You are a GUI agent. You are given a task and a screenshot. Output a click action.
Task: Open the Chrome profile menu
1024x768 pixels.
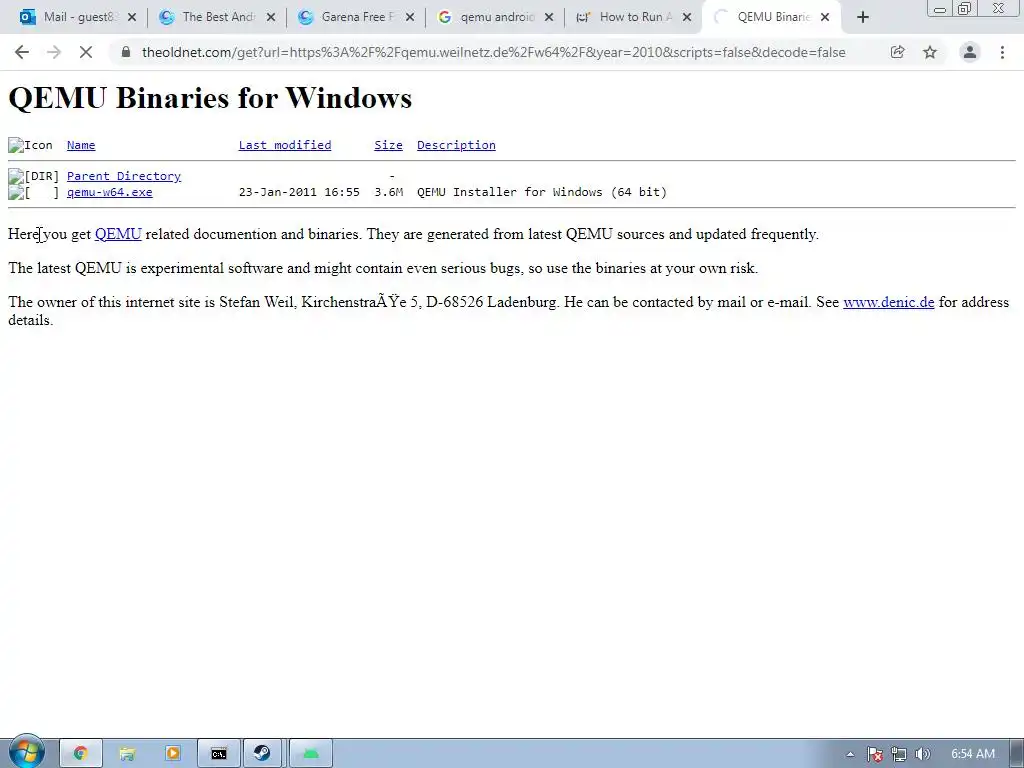[970, 52]
